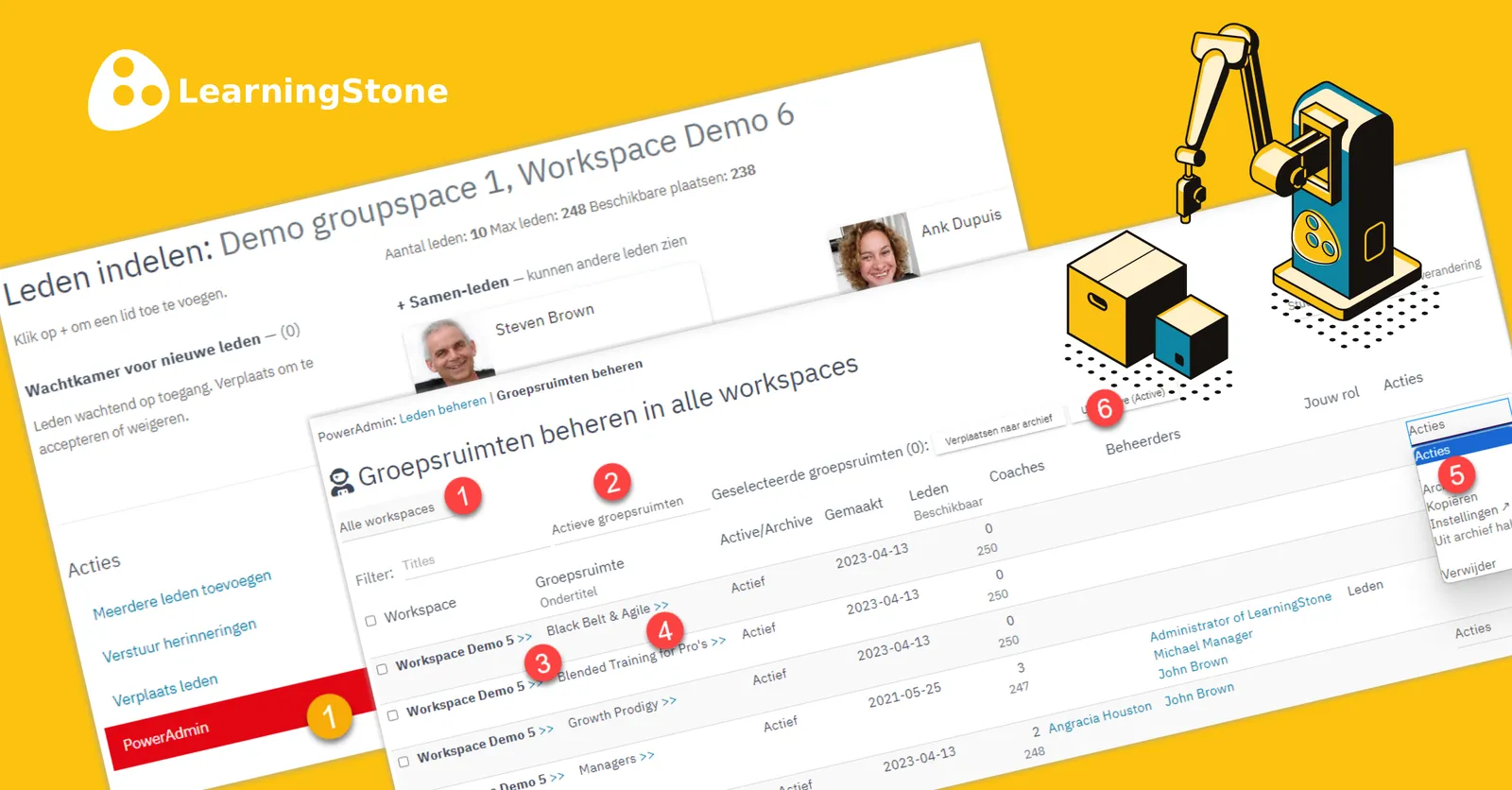Click Verstuur herinneringen link
Screen dimensions: 1512x790
pos(180,641)
